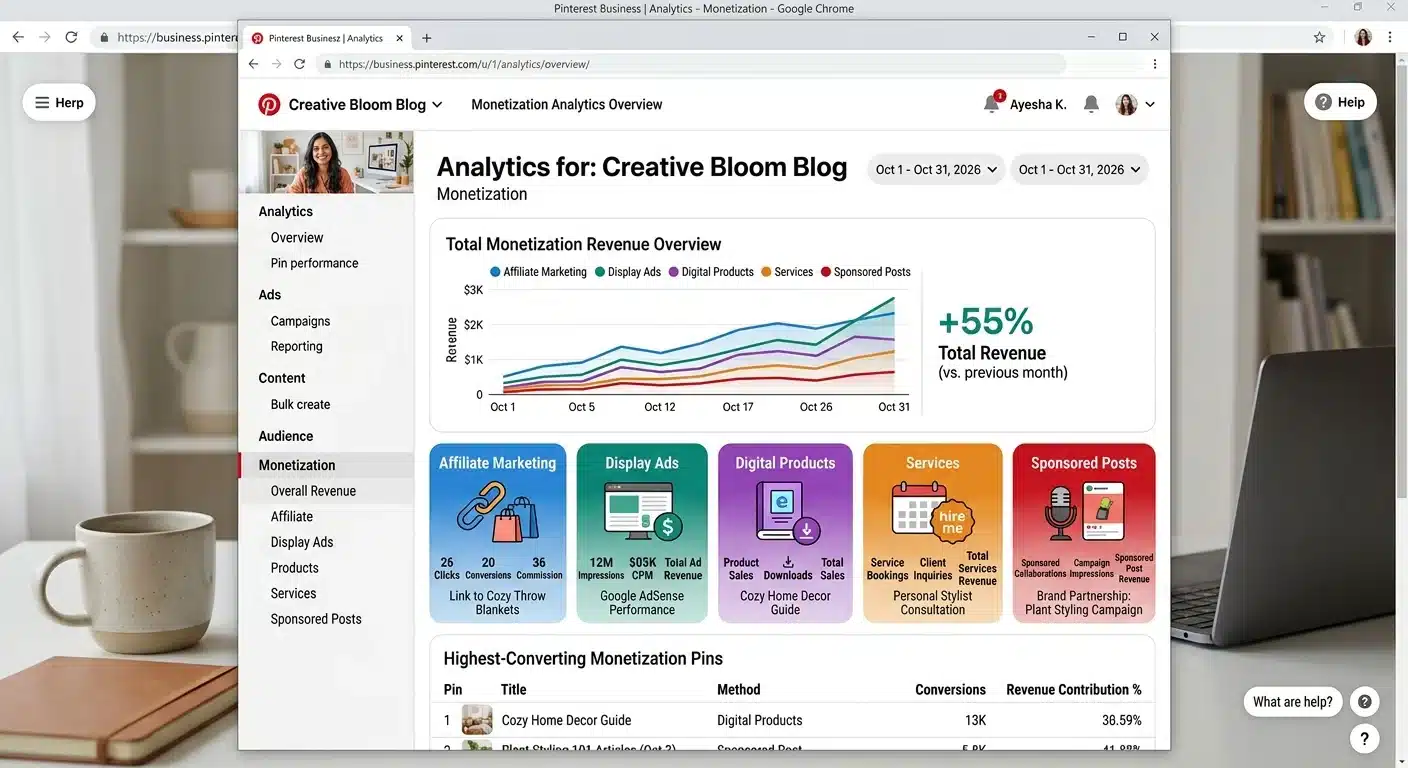The width and height of the screenshot is (1408, 768).
Task: Click the Cozy Home Decor Guide pin thumbnail
Action: (477, 720)
